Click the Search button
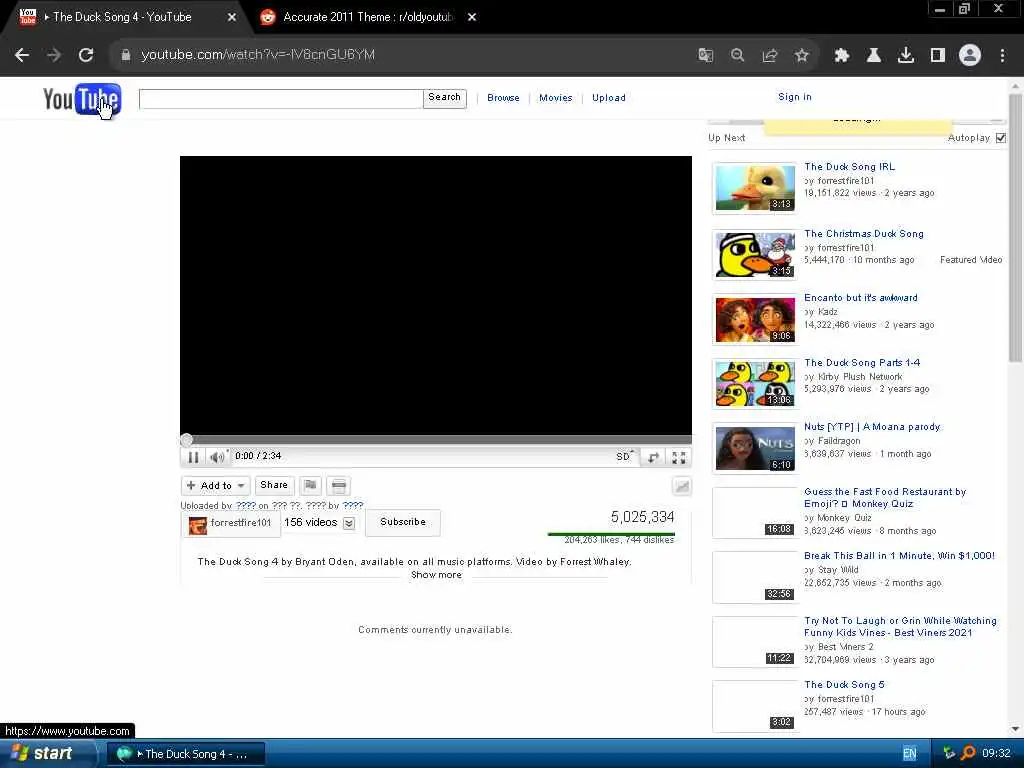 445,98
